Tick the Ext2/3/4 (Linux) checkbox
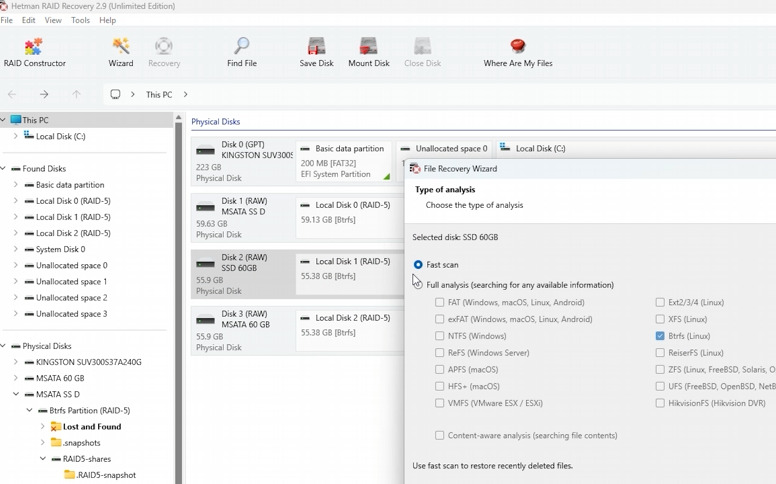The height and width of the screenshot is (484, 776). (x=660, y=302)
